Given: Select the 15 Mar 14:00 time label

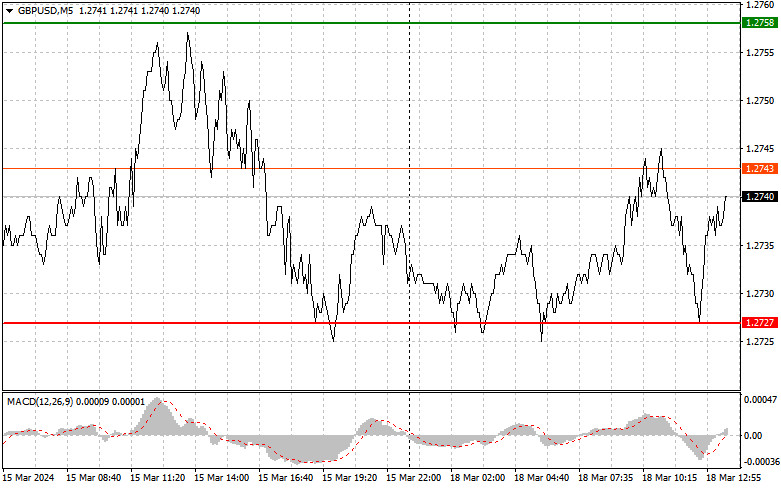Looking at the screenshot, I should point(221,478).
